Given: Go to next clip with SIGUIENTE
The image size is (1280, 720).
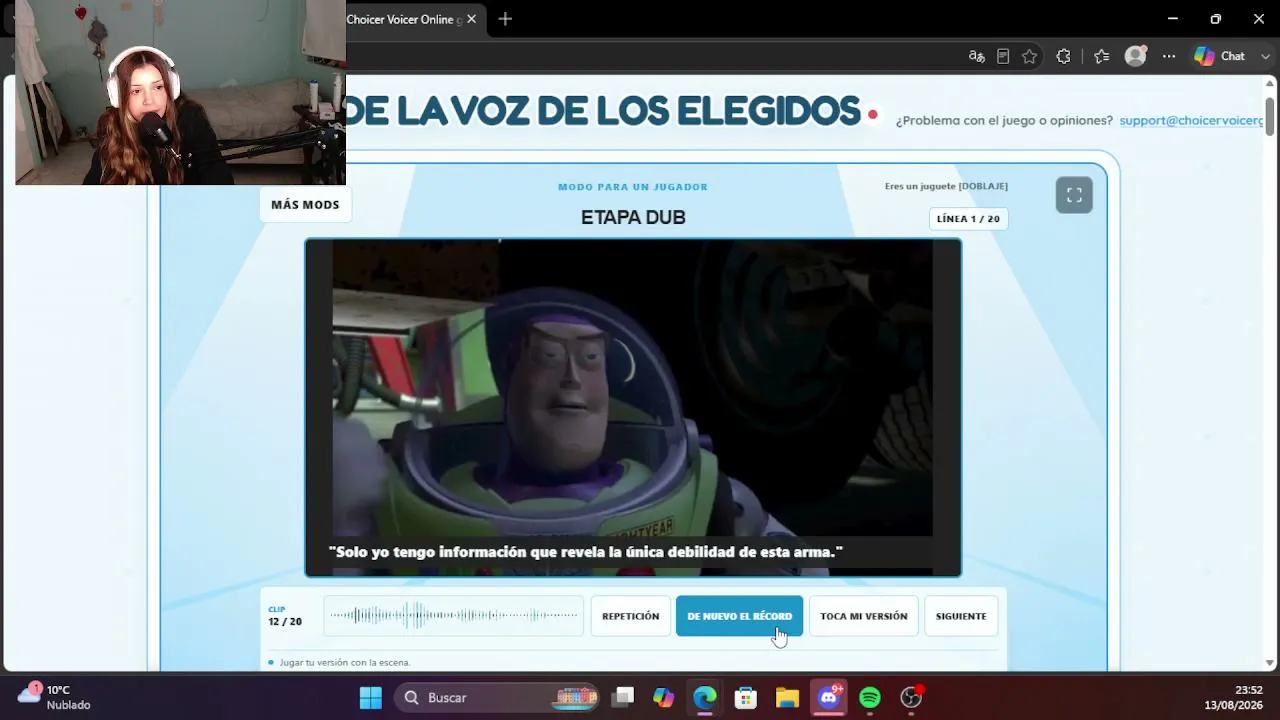Looking at the screenshot, I should (x=961, y=616).
